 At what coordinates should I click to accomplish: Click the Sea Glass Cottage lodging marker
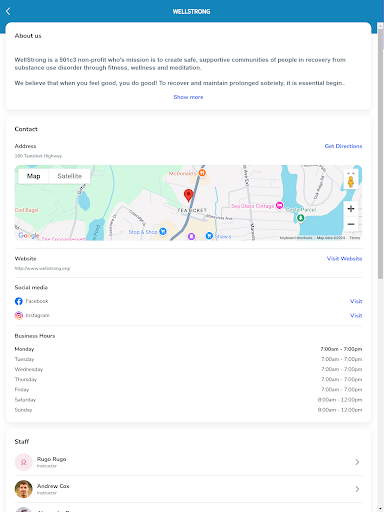click(280, 206)
